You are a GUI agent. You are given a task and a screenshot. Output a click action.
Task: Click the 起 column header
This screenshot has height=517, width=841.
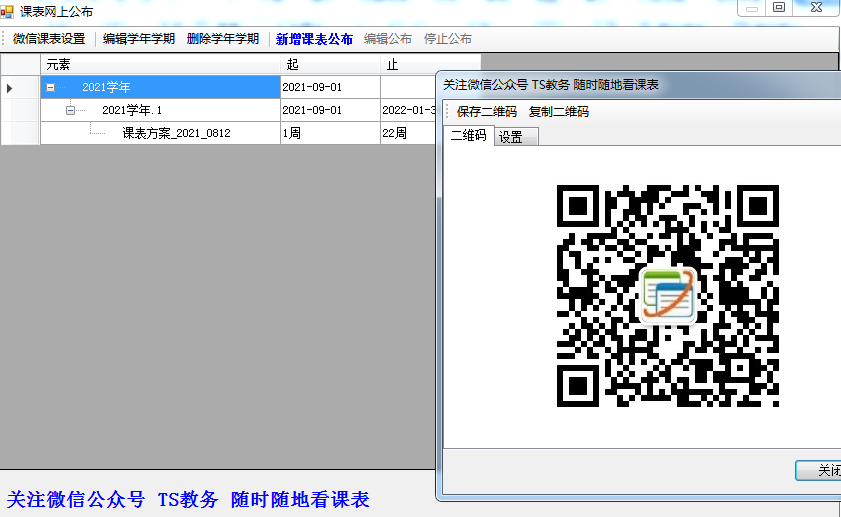[330, 65]
